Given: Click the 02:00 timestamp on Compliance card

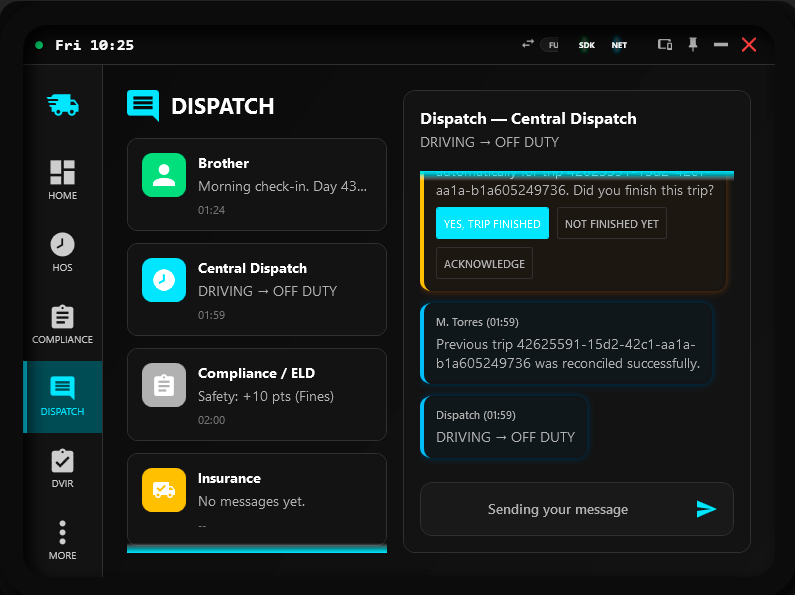Looking at the screenshot, I should click(x=211, y=420).
